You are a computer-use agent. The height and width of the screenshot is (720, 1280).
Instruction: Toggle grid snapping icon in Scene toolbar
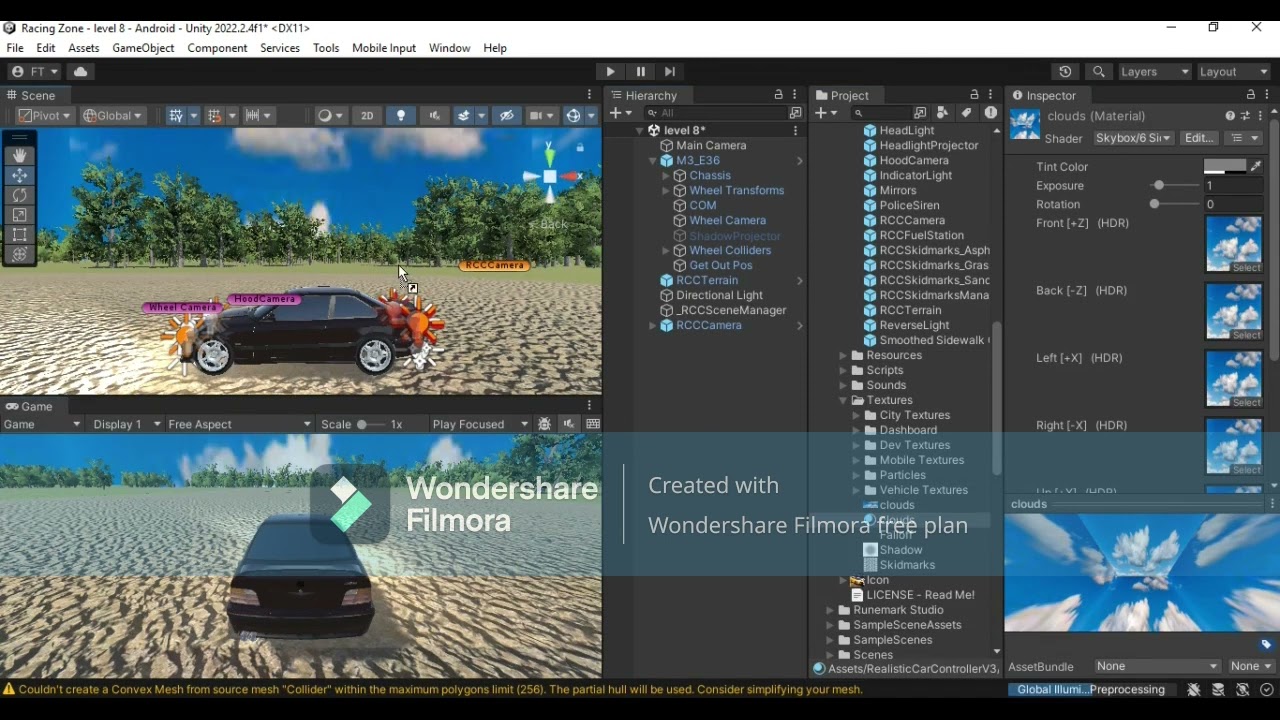click(214, 116)
